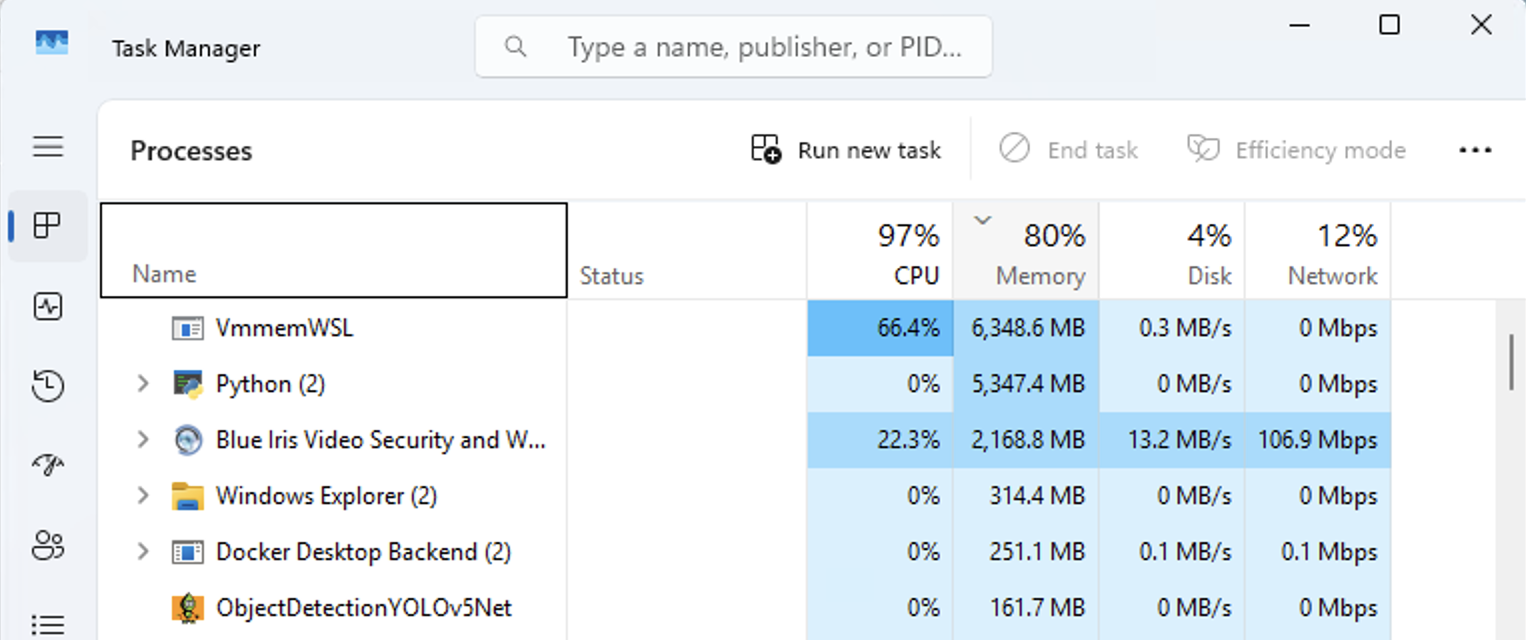Sort by the Status column header
Image resolution: width=1526 pixels, height=640 pixels.
tap(687, 250)
